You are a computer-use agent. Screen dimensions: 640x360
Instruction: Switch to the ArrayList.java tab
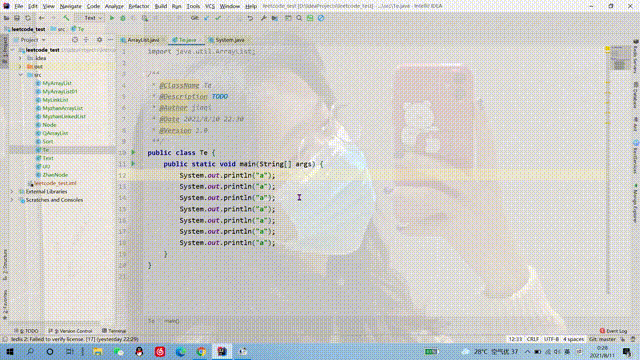tap(143, 40)
